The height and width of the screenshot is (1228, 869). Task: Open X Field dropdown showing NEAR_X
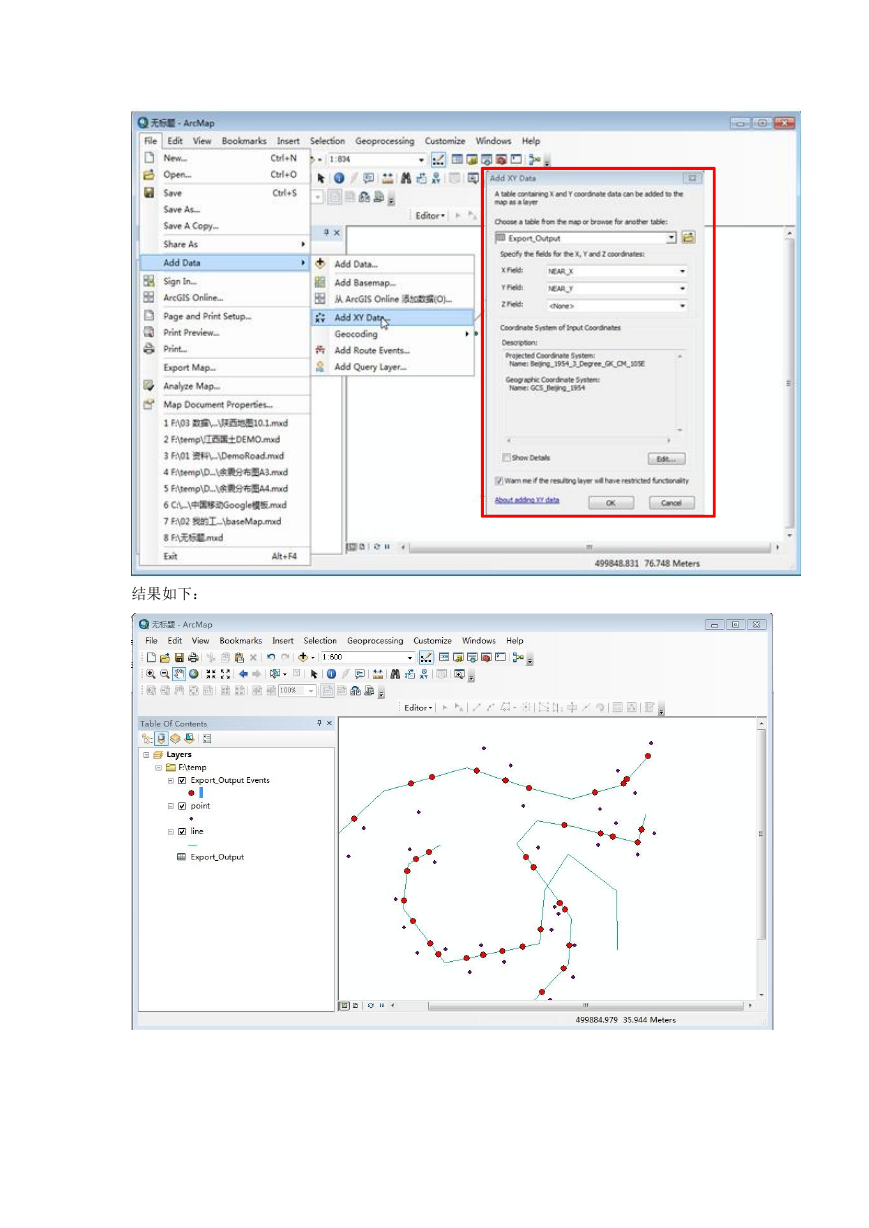click(682, 271)
